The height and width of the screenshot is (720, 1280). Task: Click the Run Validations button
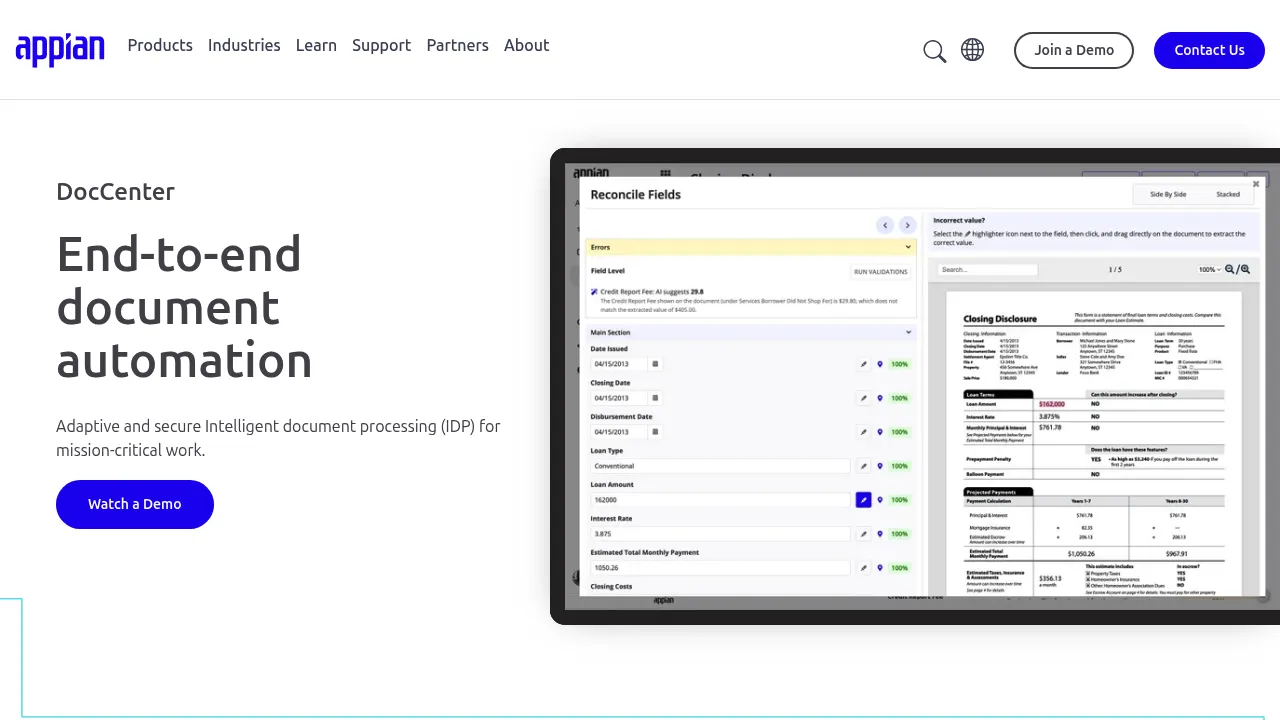tap(880, 272)
